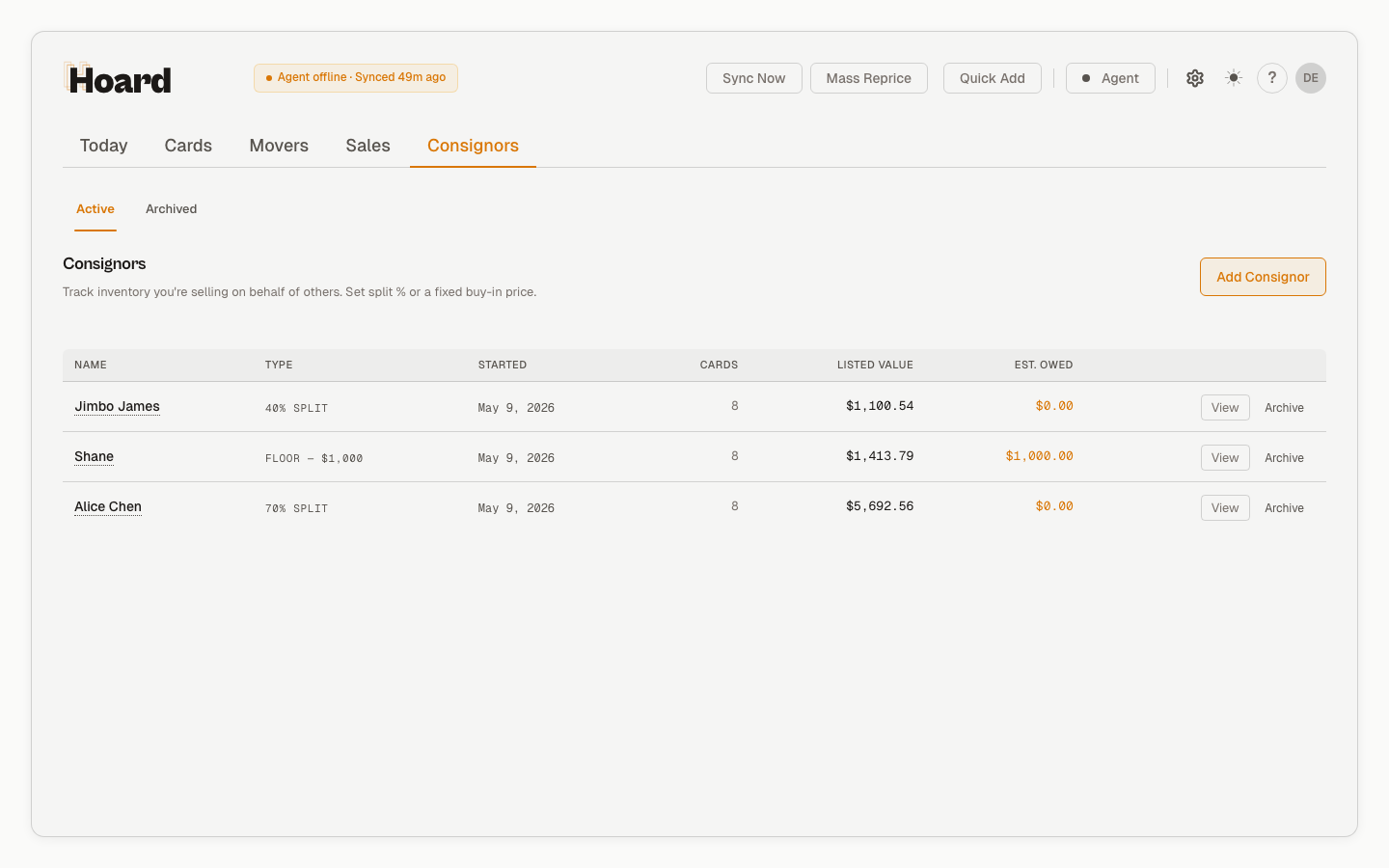
Task: Click Quick Add button
Action: click(x=993, y=78)
